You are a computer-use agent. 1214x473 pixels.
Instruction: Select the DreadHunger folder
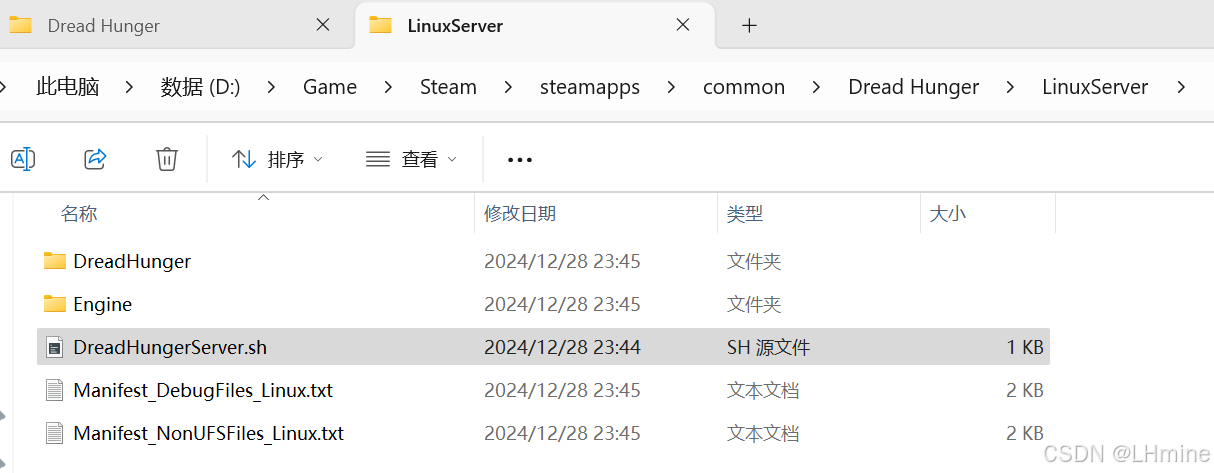click(x=543, y=261)
